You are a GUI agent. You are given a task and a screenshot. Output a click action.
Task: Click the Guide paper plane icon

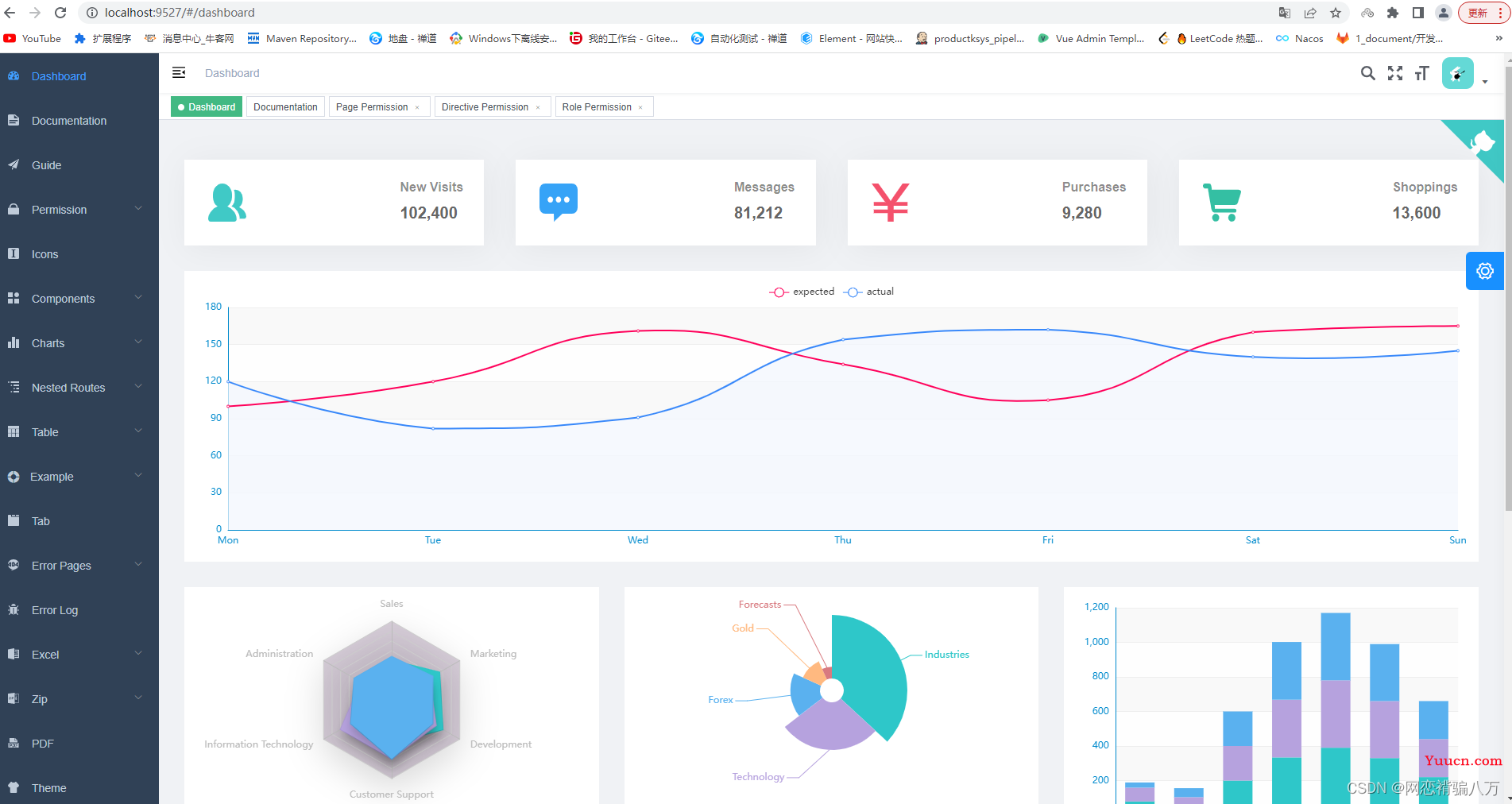(14, 165)
